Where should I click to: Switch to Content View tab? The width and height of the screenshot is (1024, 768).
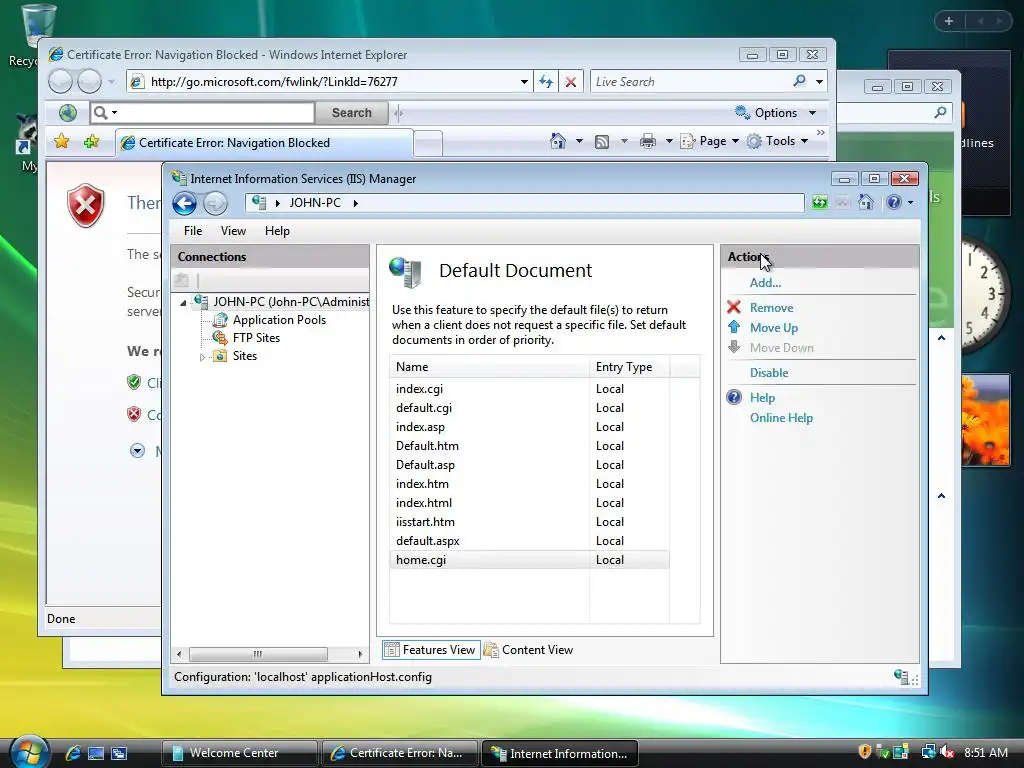pyautogui.click(x=529, y=650)
